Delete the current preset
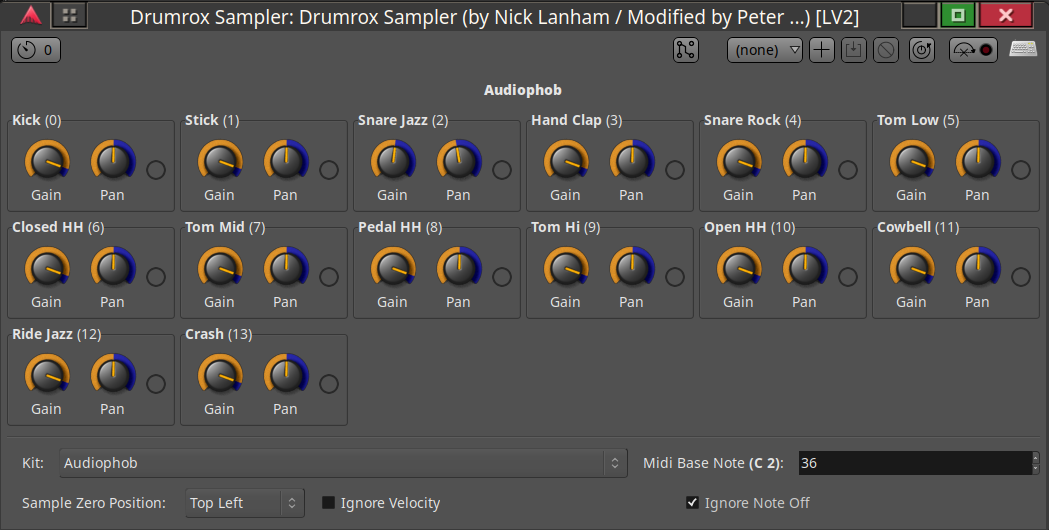The height and width of the screenshot is (530, 1049). [886, 50]
